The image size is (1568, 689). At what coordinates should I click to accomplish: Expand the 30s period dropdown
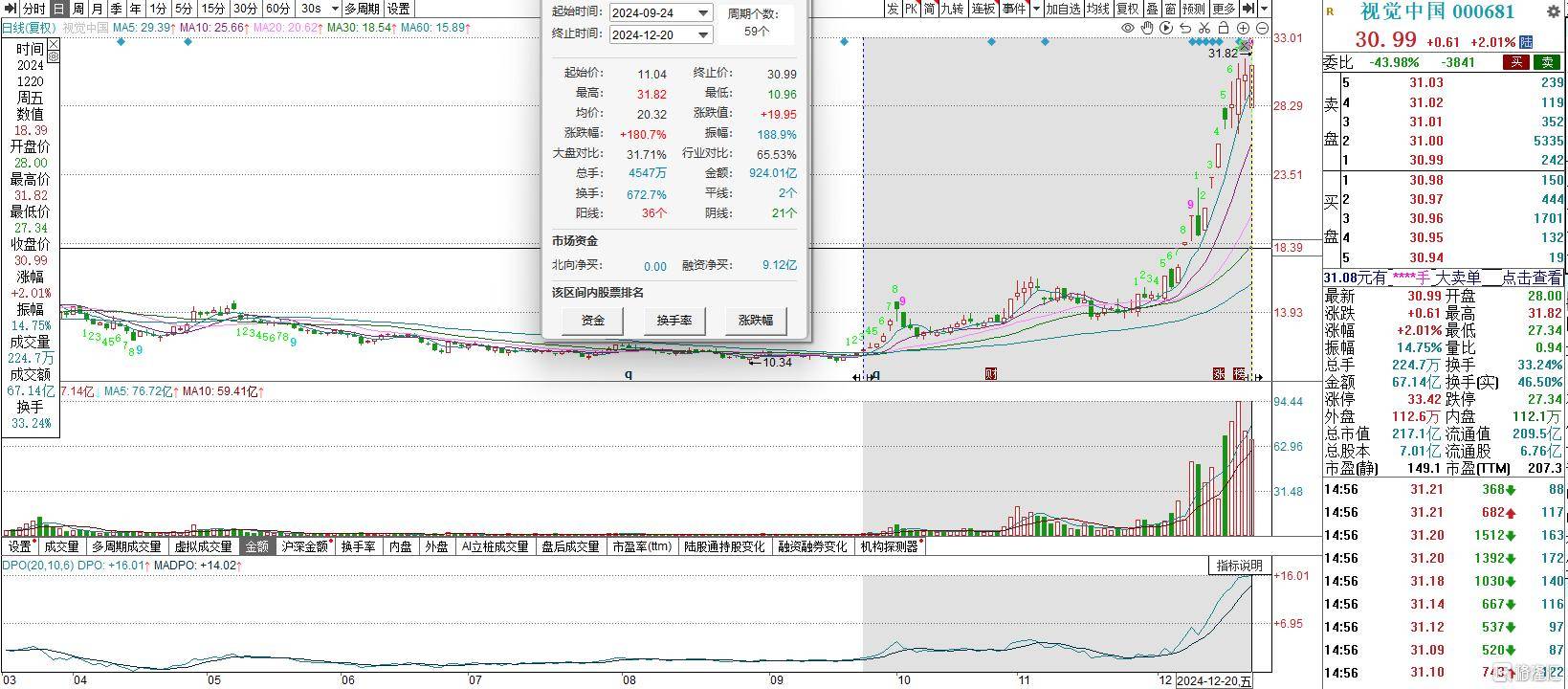coord(334,9)
